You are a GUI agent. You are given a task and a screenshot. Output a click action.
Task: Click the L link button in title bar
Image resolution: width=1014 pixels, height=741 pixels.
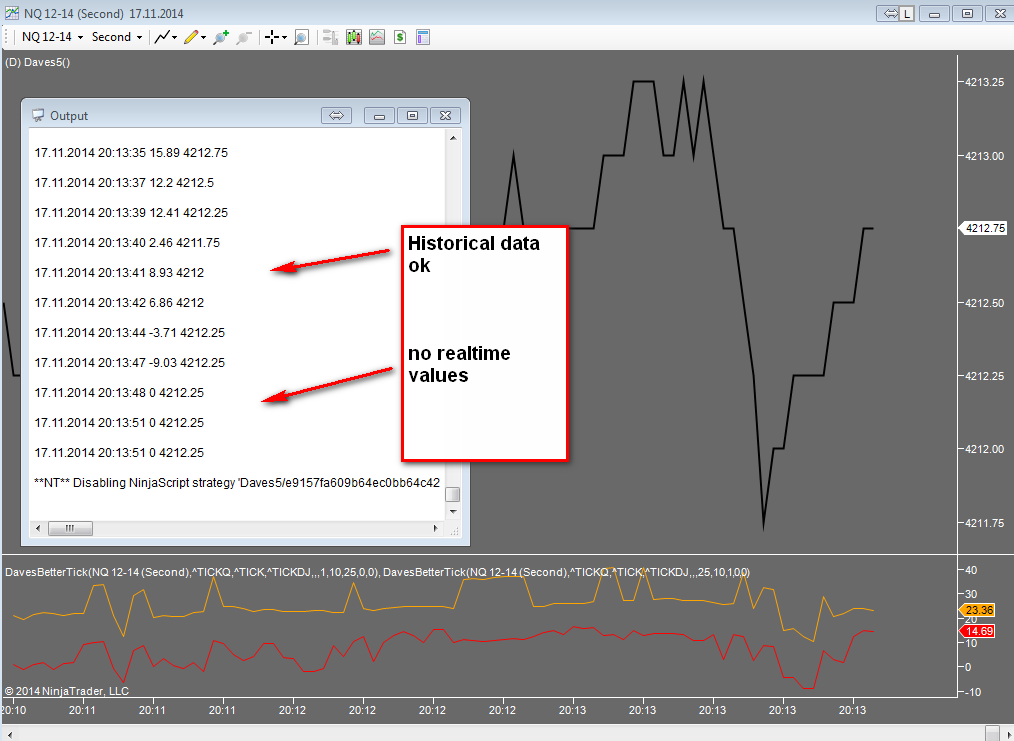907,13
